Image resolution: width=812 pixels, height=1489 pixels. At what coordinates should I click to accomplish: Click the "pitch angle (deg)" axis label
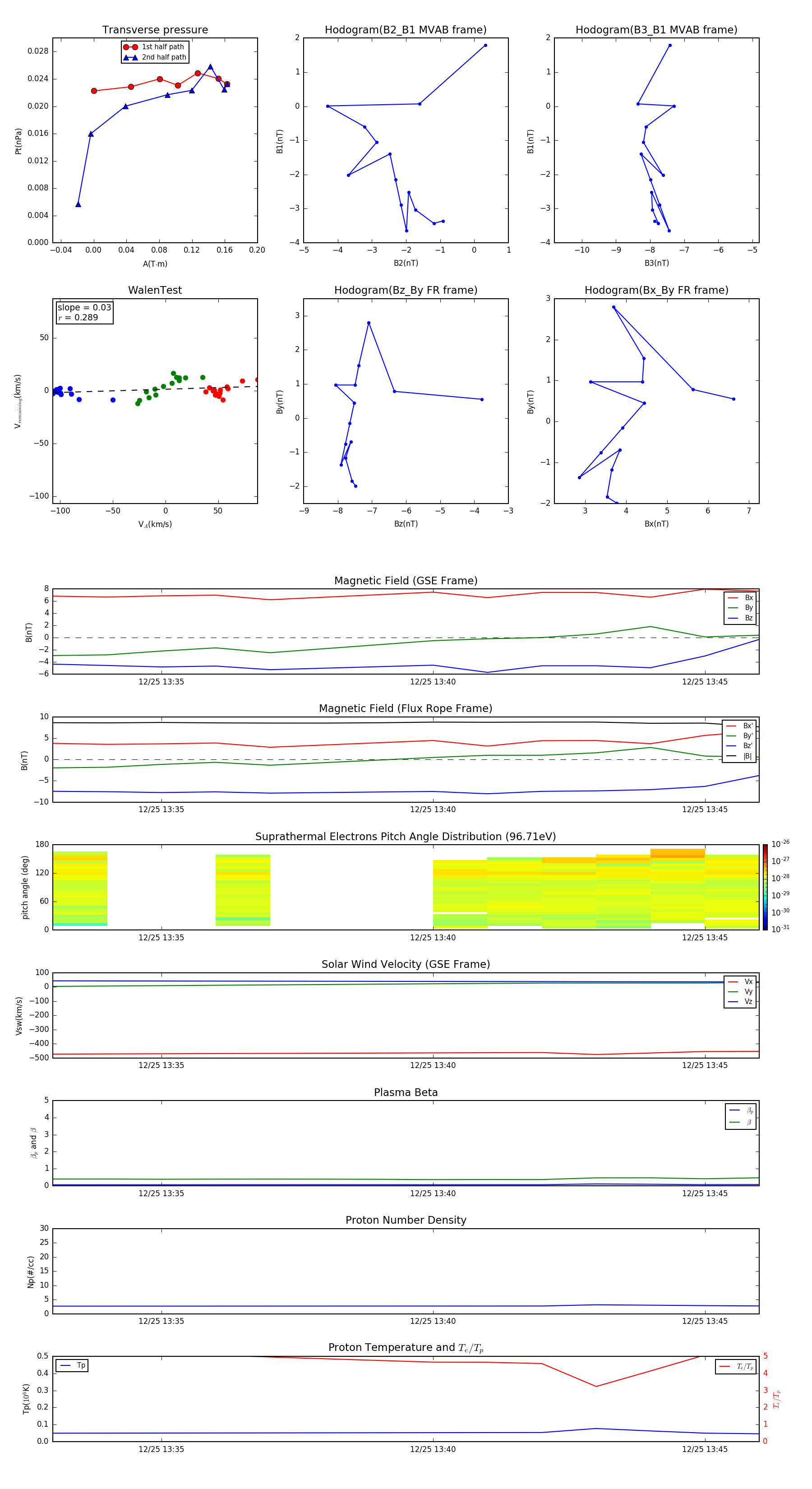pyautogui.click(x=25, y=887)
